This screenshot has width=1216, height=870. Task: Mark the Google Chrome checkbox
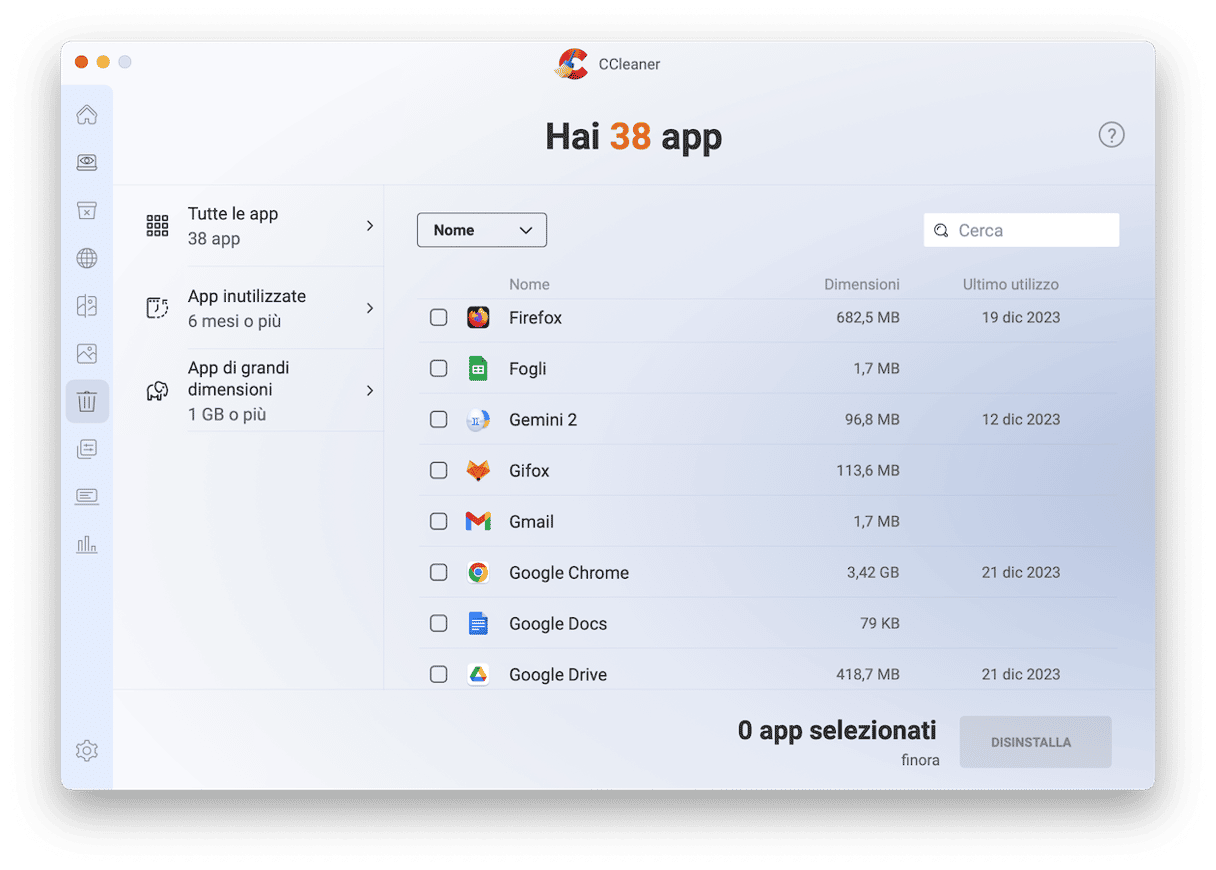coord(439,572)
